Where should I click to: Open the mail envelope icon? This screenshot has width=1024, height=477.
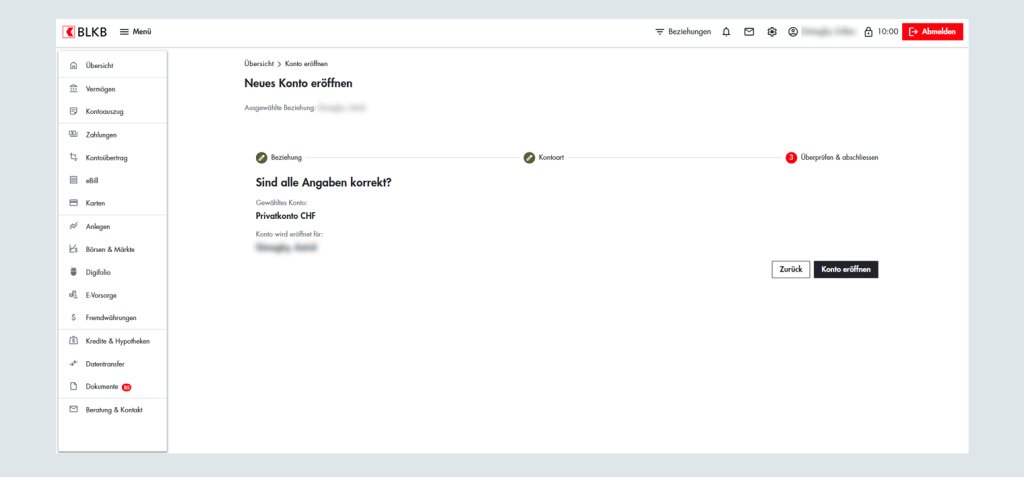tap(749, 32)
